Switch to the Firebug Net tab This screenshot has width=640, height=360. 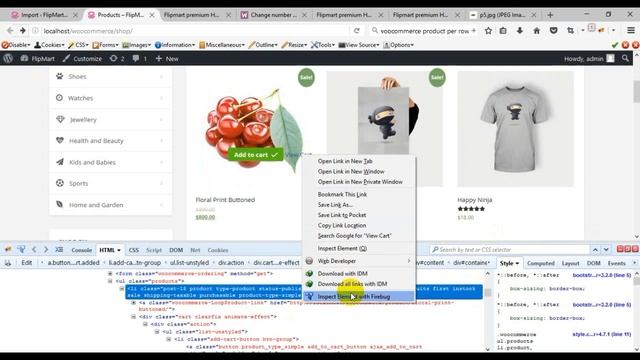(195, 250)
